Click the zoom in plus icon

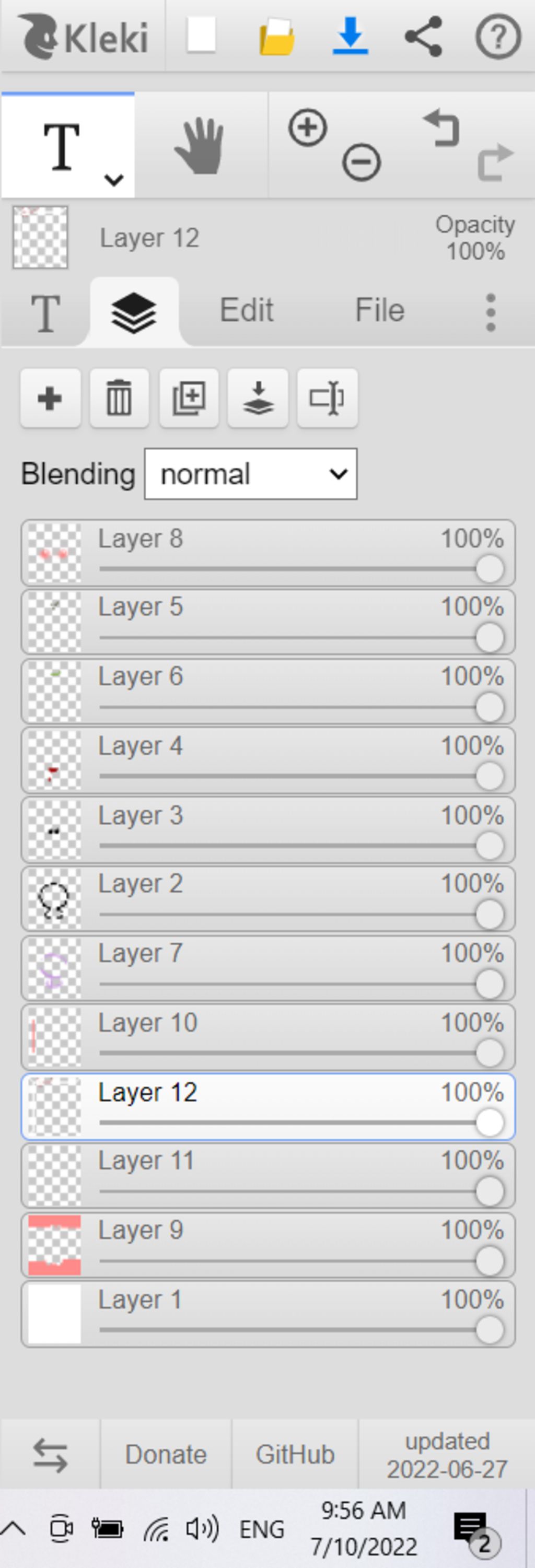pos(307,128)
